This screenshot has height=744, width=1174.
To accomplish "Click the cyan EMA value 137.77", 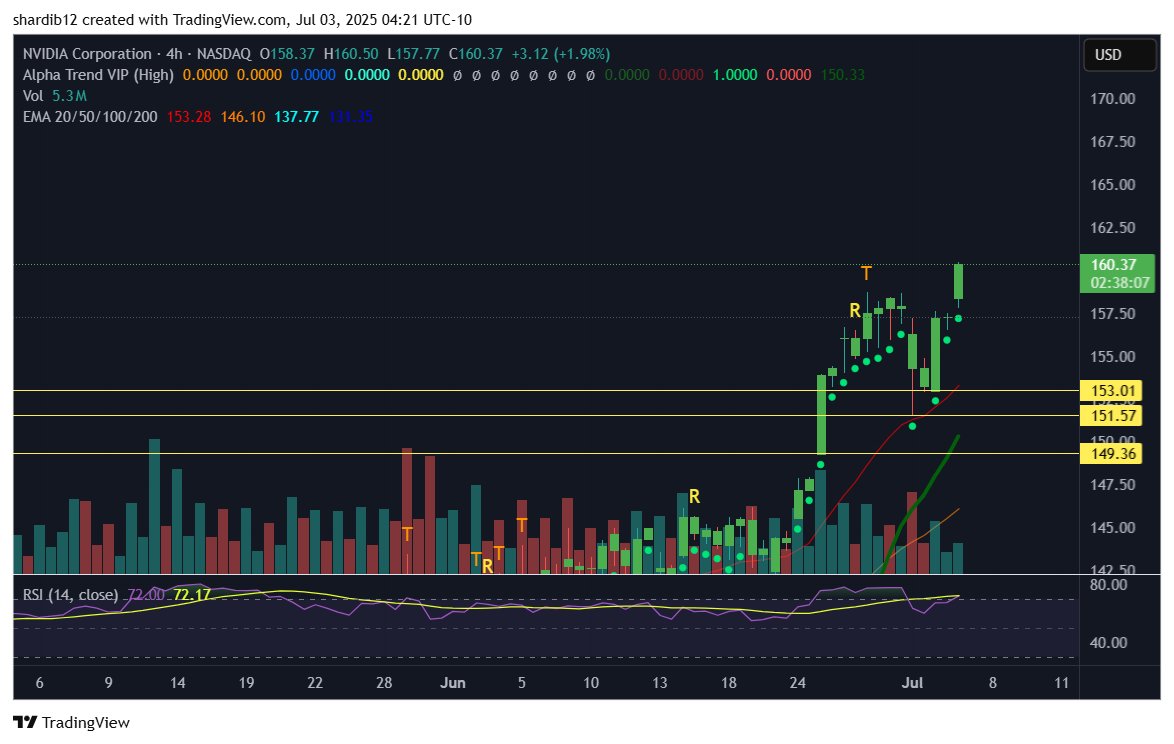I will coord(296,117).
